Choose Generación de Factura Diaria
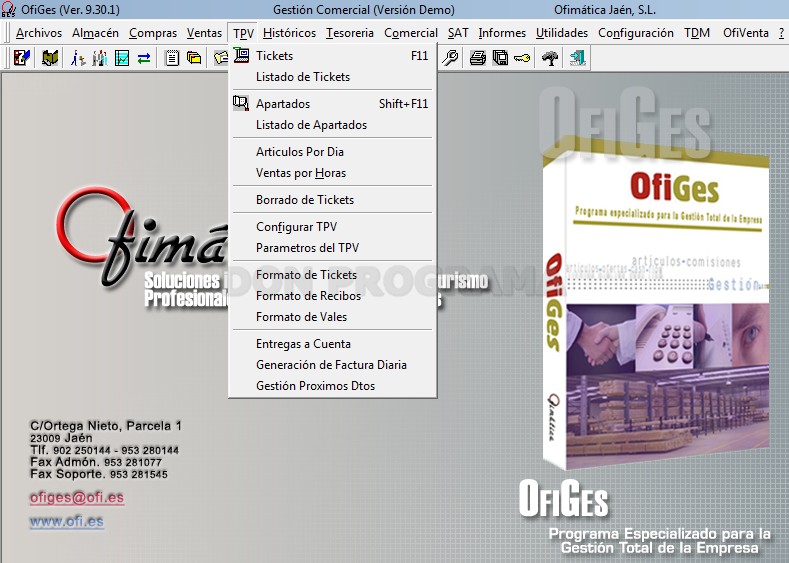Viewport: 789px width, 563px height. (332, 365)
